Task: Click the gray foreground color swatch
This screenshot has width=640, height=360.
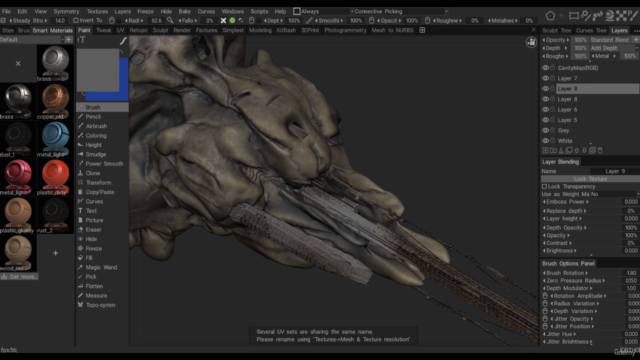Action: (x=98, y=70)
